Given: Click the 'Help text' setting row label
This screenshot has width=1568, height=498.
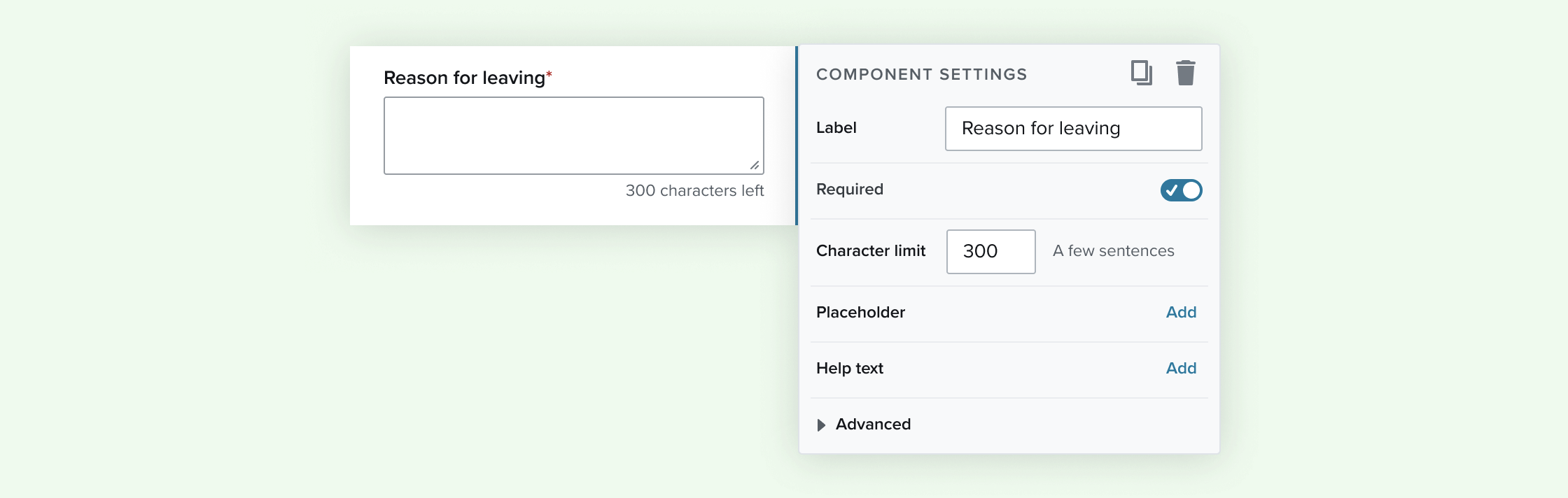Looking at the screenshot, I should click(x=850, y=368).
